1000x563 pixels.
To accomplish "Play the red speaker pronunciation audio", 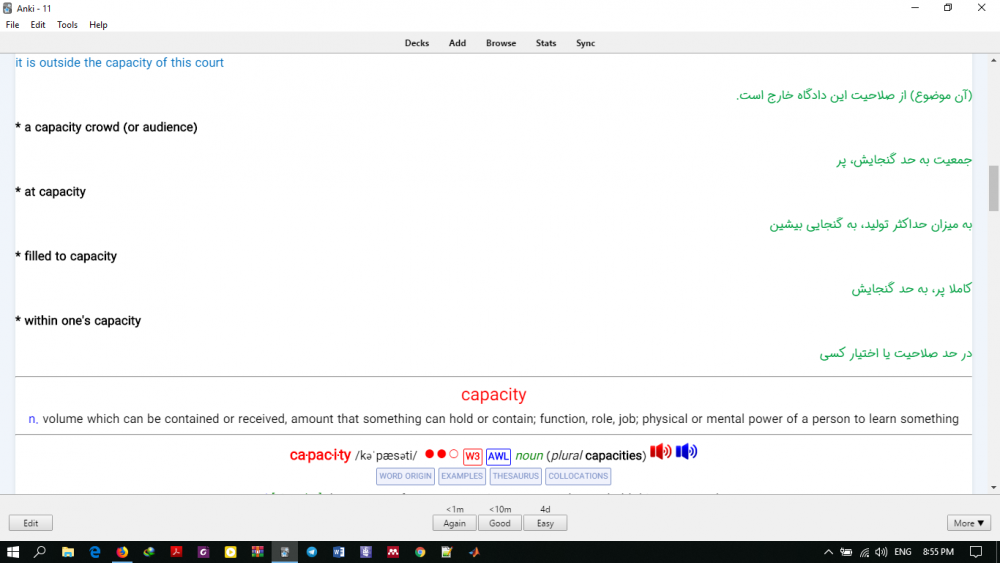I will (660, 452).
